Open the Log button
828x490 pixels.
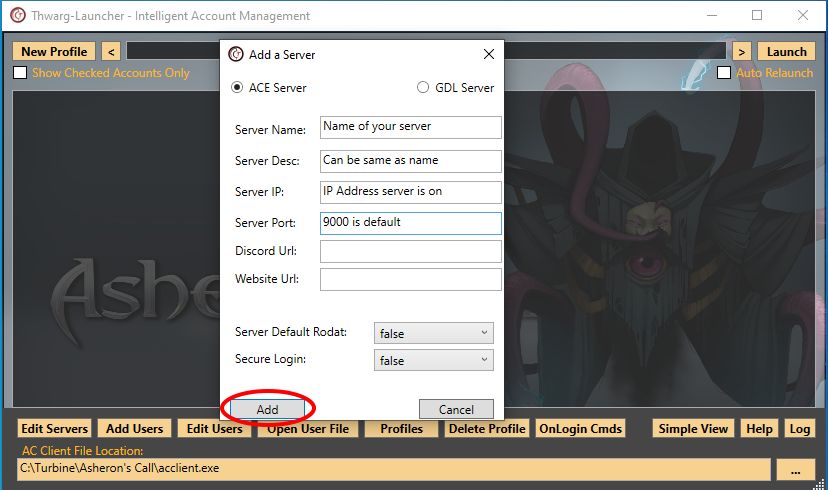[799, 428]
